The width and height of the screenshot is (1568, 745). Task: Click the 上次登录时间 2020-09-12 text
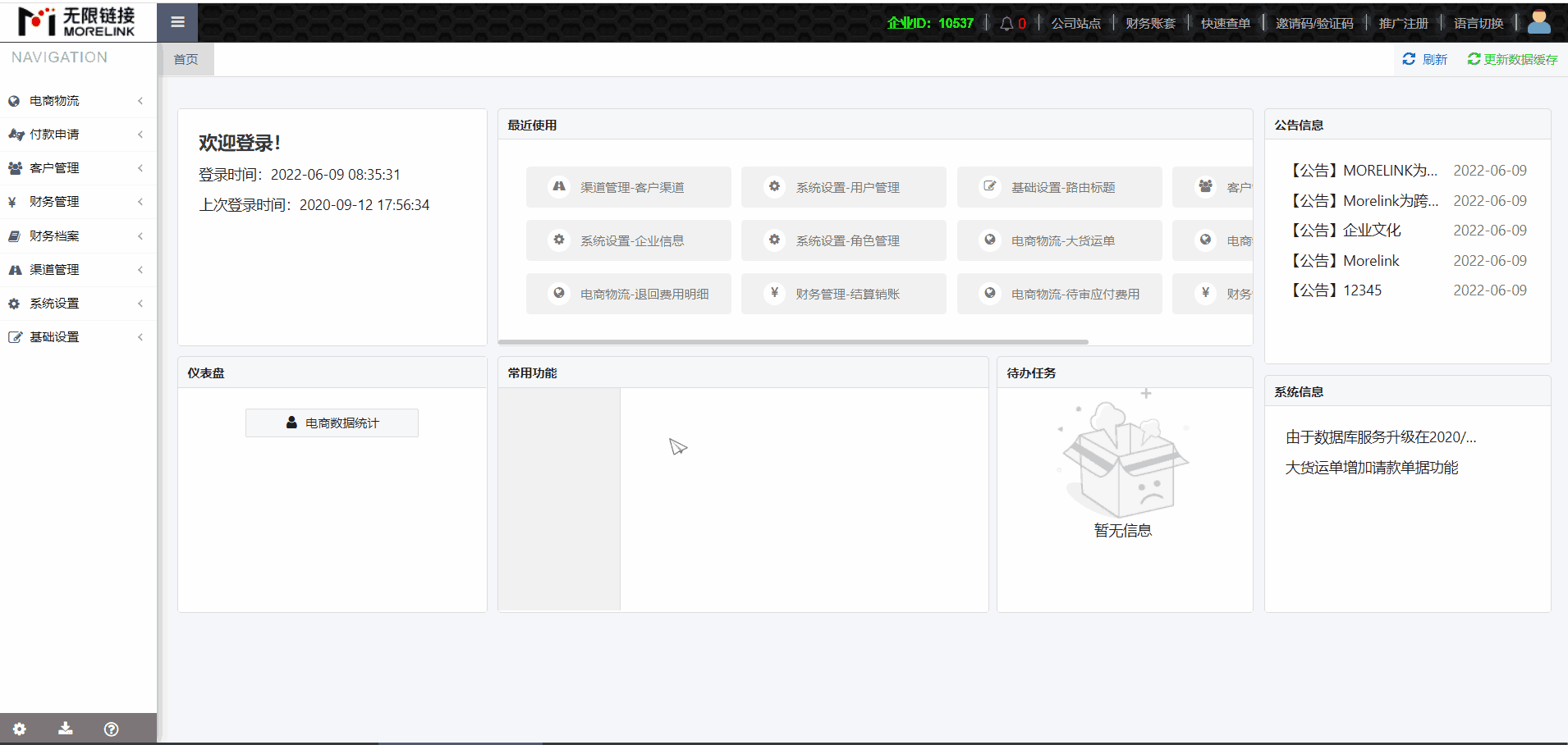[x=314, y=205]
